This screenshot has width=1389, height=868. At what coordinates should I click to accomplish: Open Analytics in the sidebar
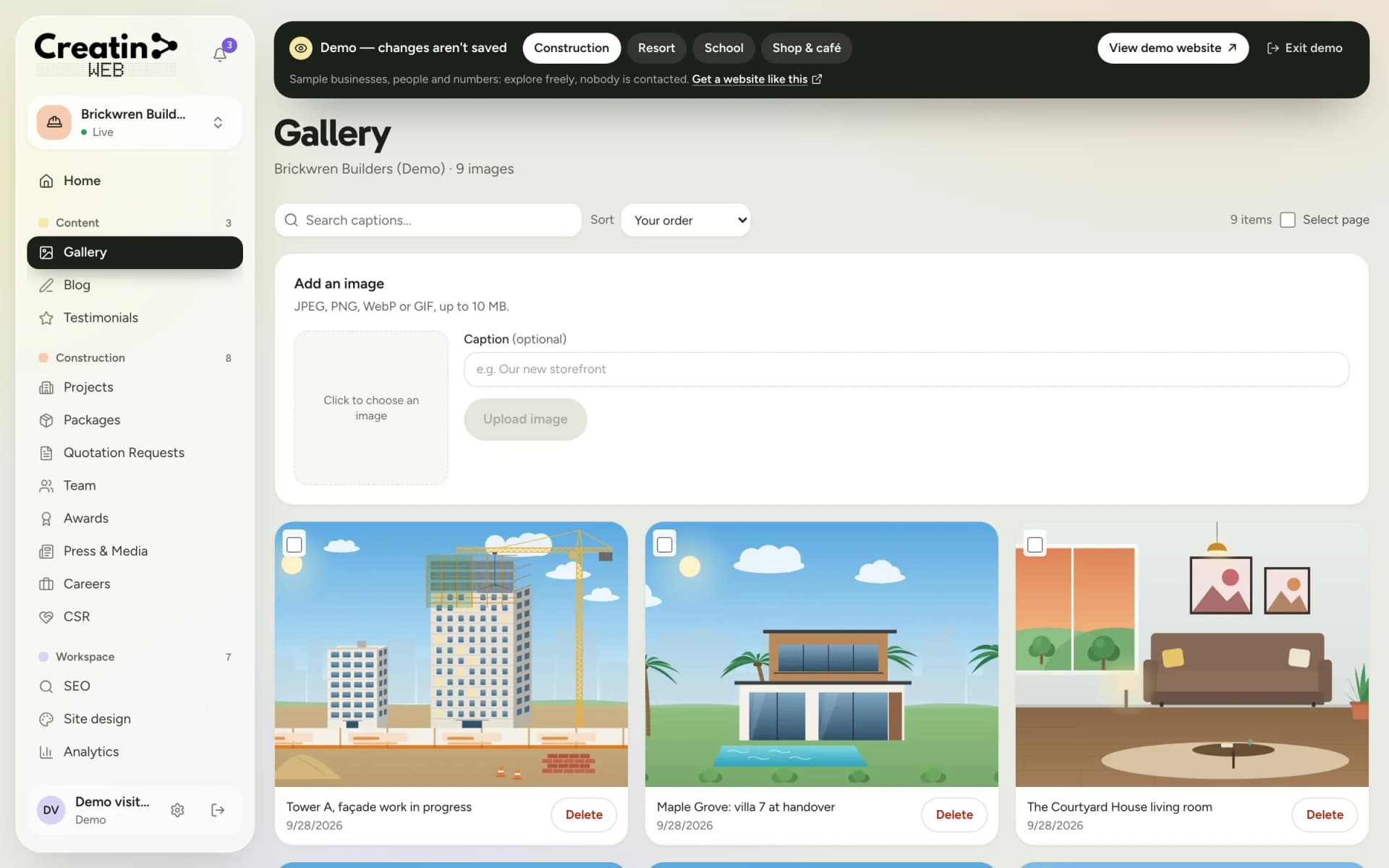135,752
